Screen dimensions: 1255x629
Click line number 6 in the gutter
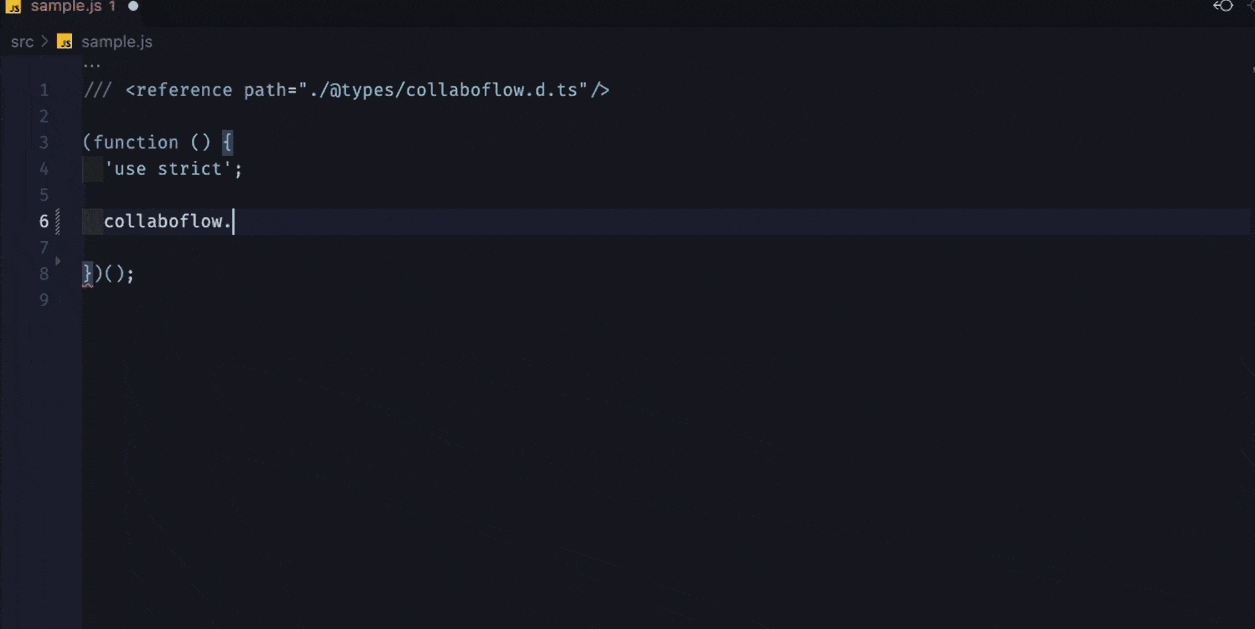[x=43, y=220]
